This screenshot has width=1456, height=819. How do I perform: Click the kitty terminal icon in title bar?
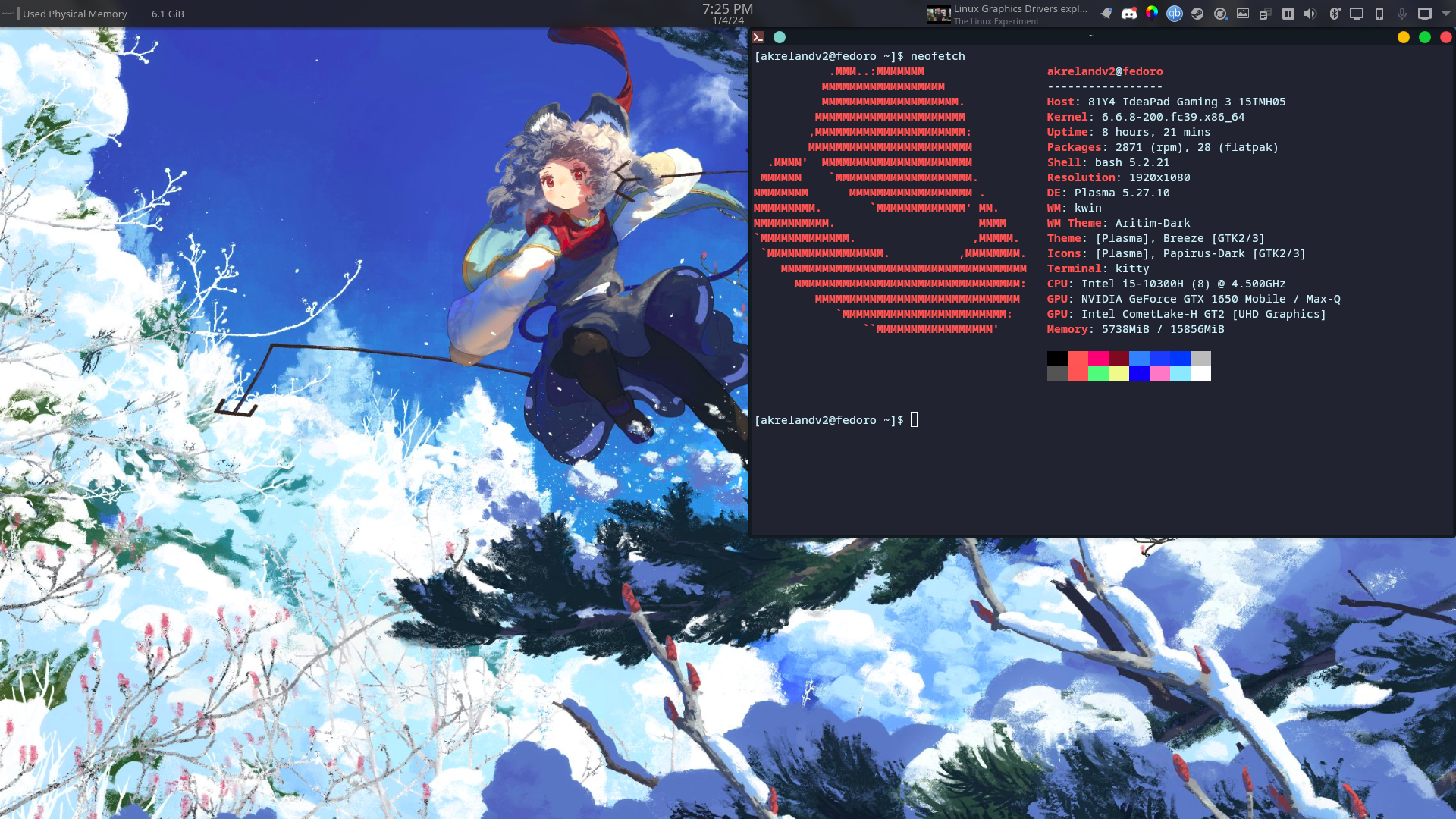[x=758, y=37]
